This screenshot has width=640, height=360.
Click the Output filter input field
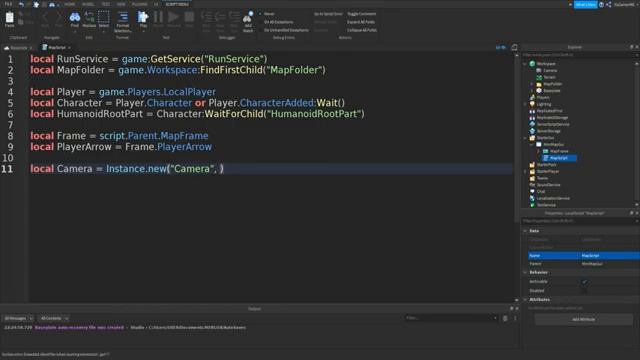[451, 318]
